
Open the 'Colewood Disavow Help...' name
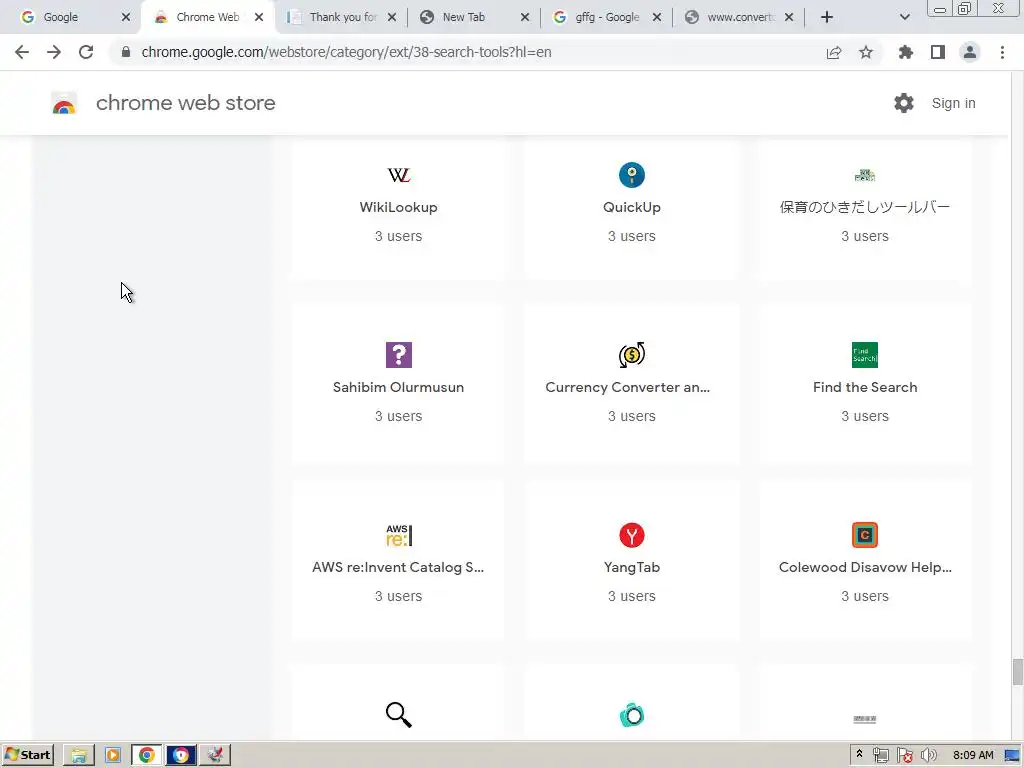point(865,568)
